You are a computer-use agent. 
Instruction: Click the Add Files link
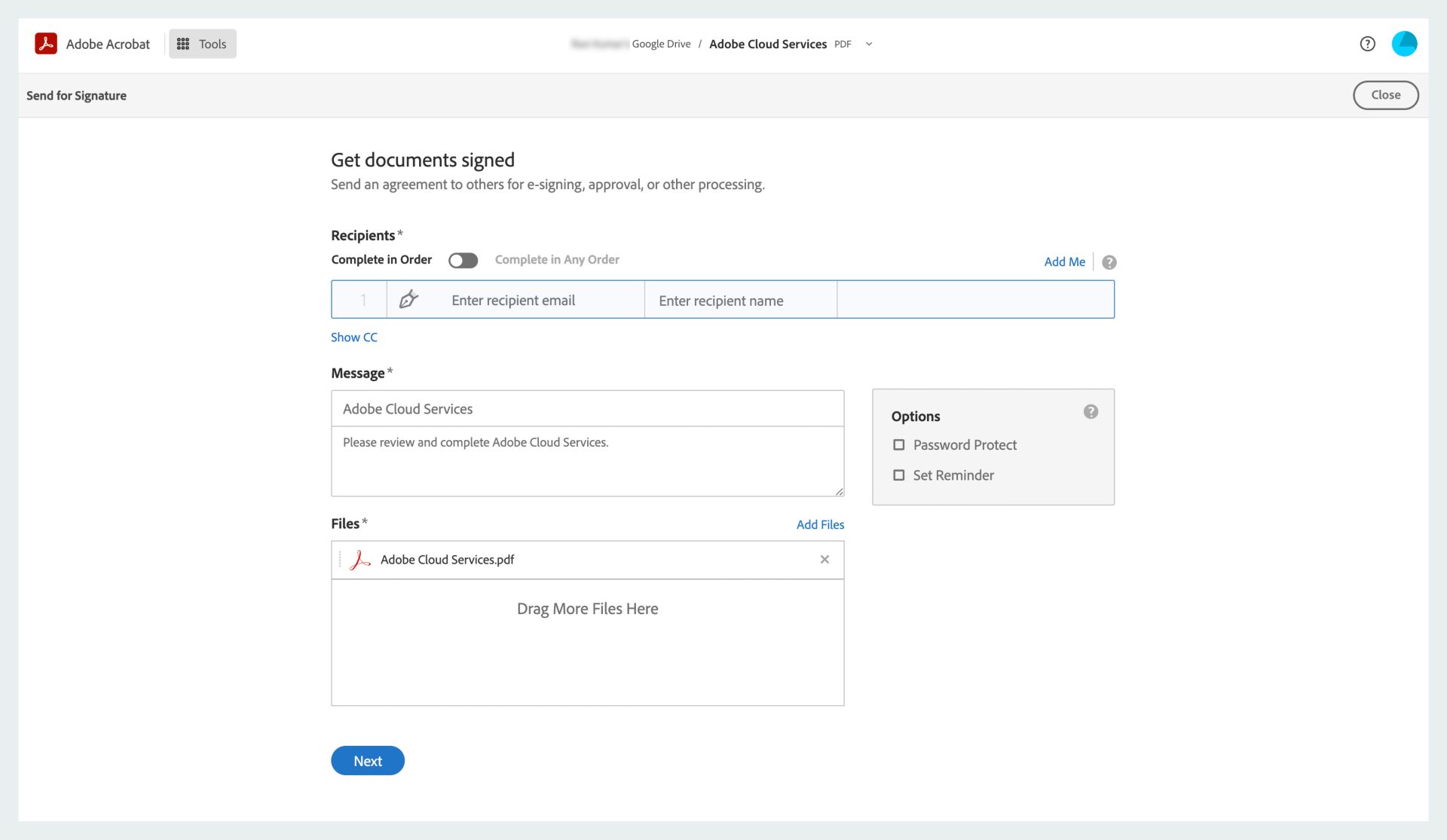tap(819, 524)
